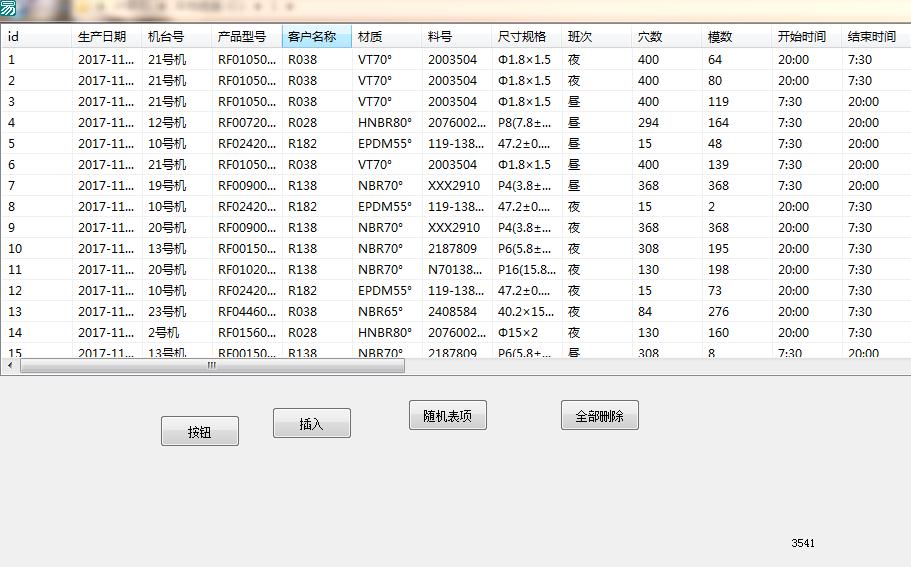Click the 3541 label
This screenshot has width=911, height=567.
803,543
